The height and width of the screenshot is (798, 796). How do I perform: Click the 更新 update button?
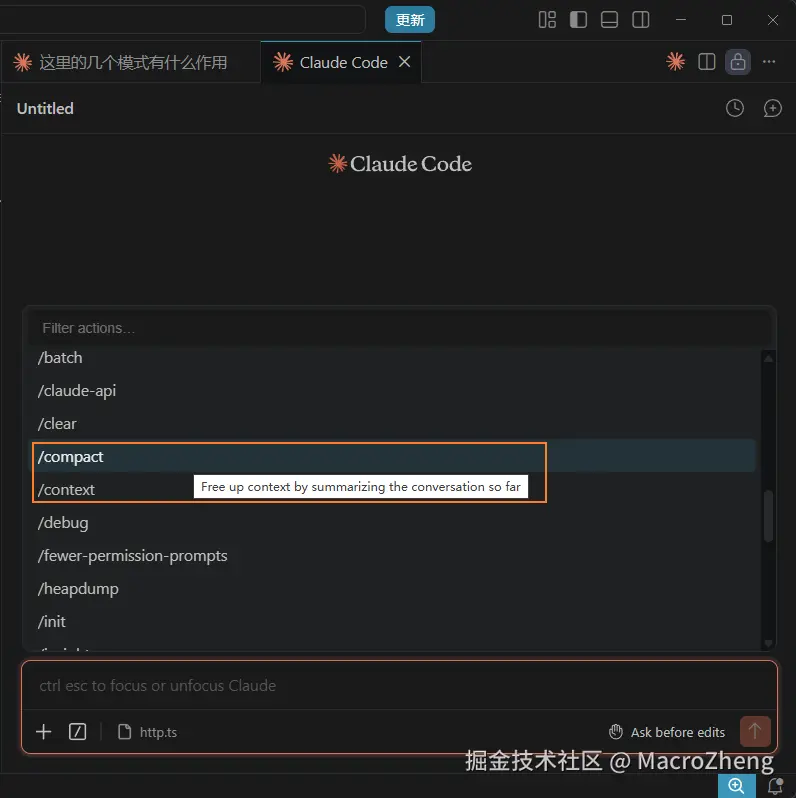[410, 20]
